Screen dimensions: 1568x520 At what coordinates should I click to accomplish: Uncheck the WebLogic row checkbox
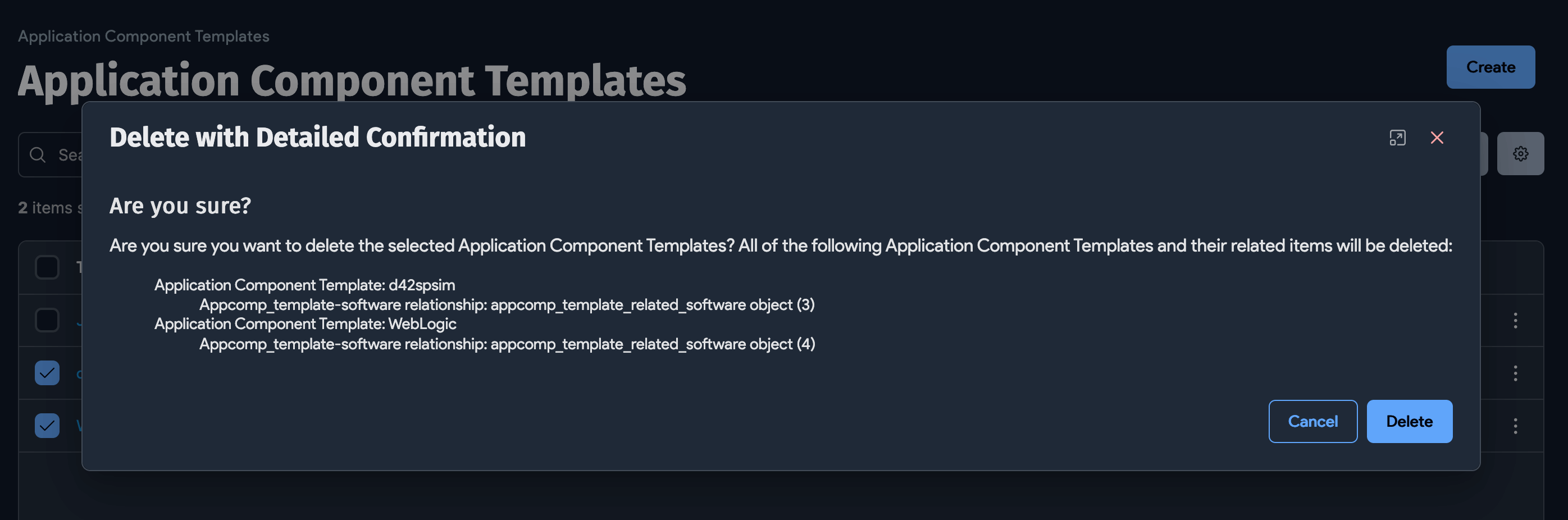coord(47,425)
